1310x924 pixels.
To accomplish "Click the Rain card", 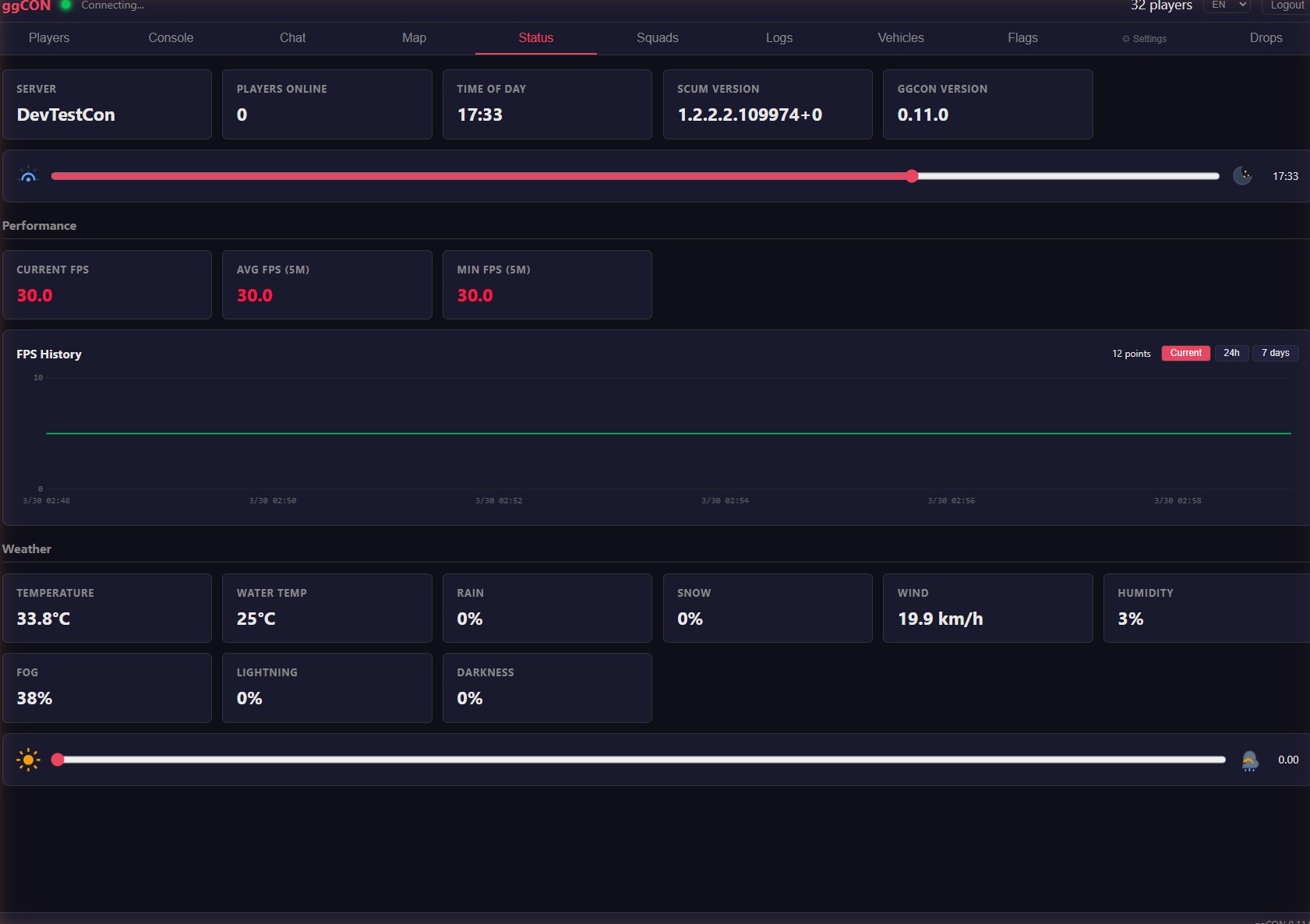I will (x=547, y=608).
